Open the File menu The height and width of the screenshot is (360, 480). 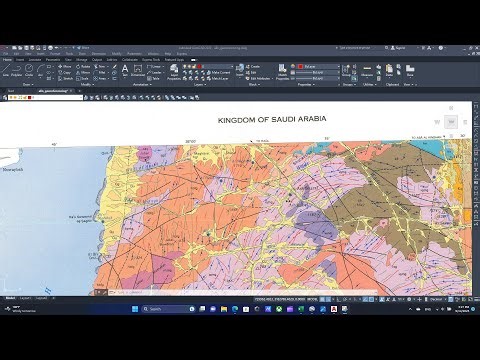coord(5,54)
